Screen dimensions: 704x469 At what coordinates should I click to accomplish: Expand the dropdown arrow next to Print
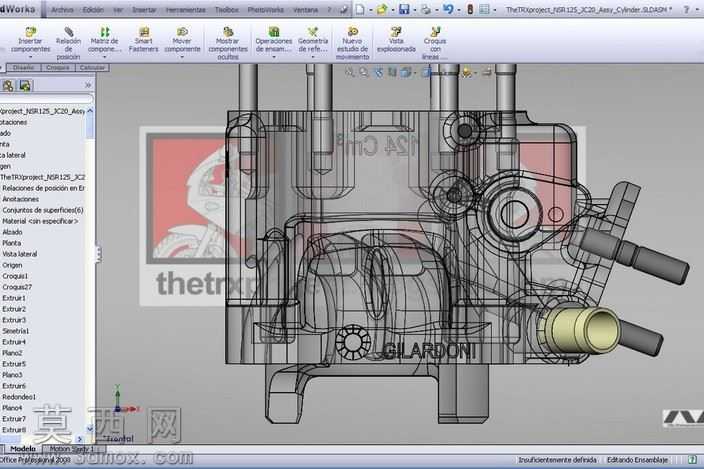[x=436, y=10]
